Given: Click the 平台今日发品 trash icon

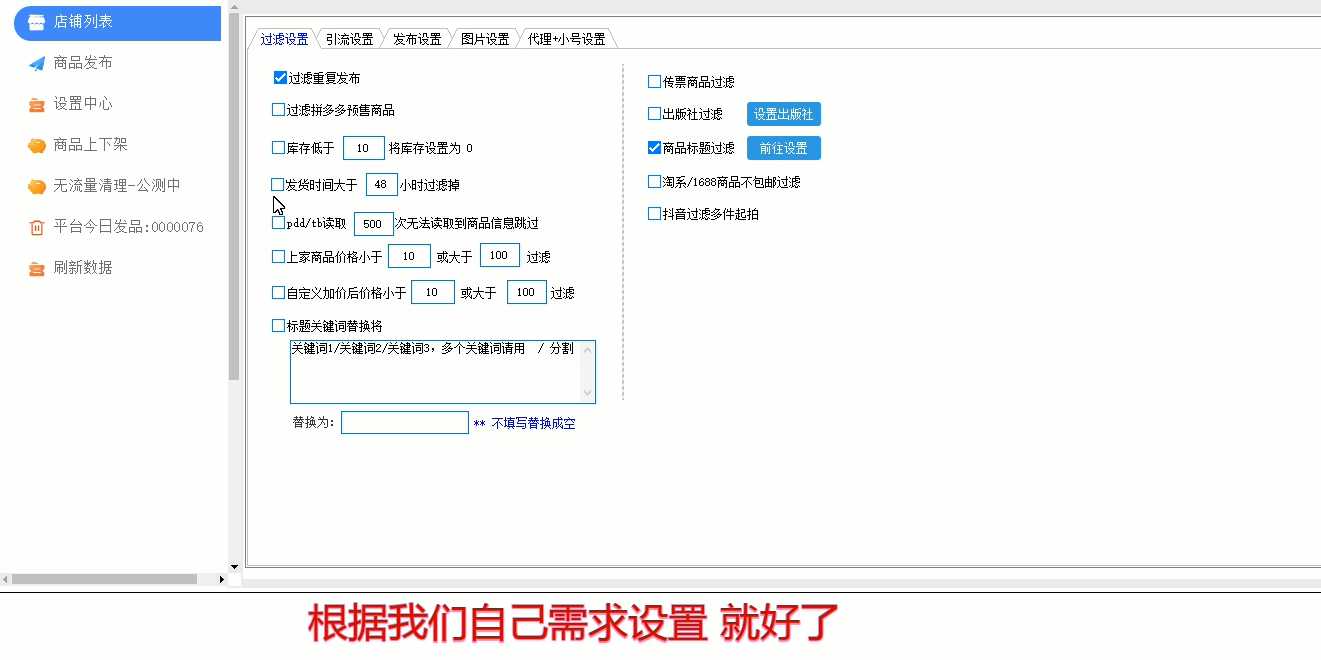Looking at the screenshot, I should pos(37,228).
